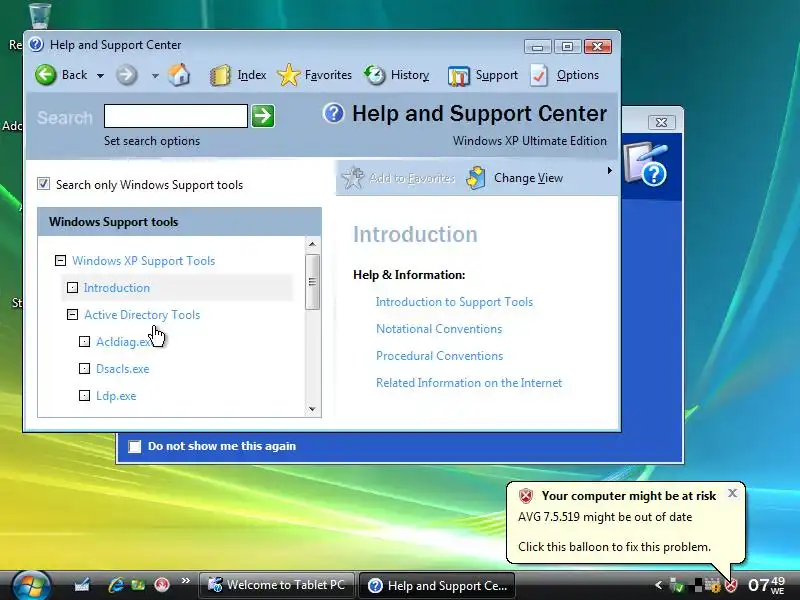Viewport: 800px width, 600px height.
Task: Open the Forward history dropdown arrow
Action: 155,76
